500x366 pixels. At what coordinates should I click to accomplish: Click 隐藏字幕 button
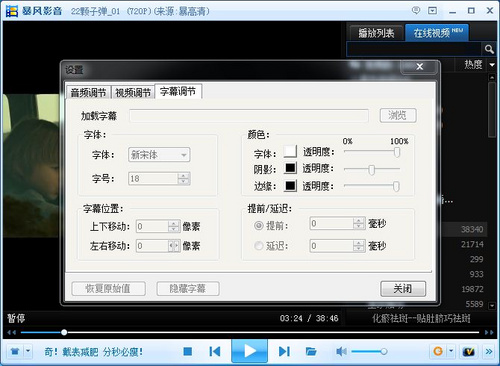(188, 288)
